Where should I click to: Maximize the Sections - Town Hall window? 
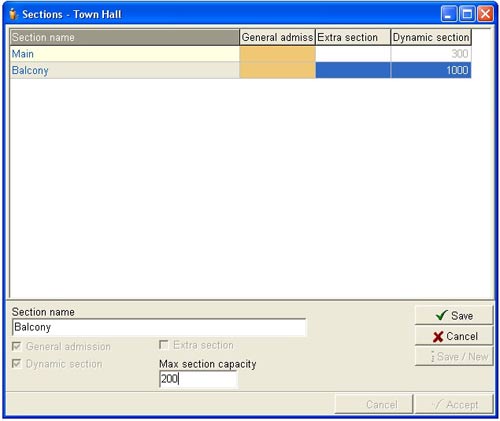(x=467, y=14)
